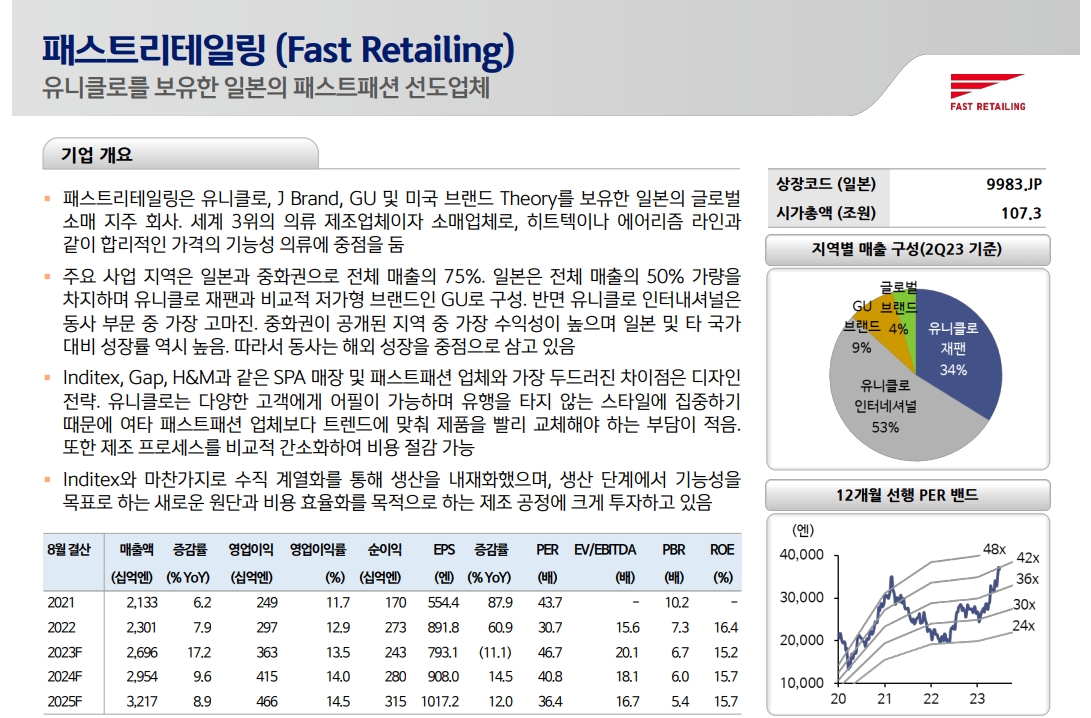This screenshot has height=718, width=1091.
Task: Click the 상장코드 (일본) label
Action: click(x=826, y=184)
